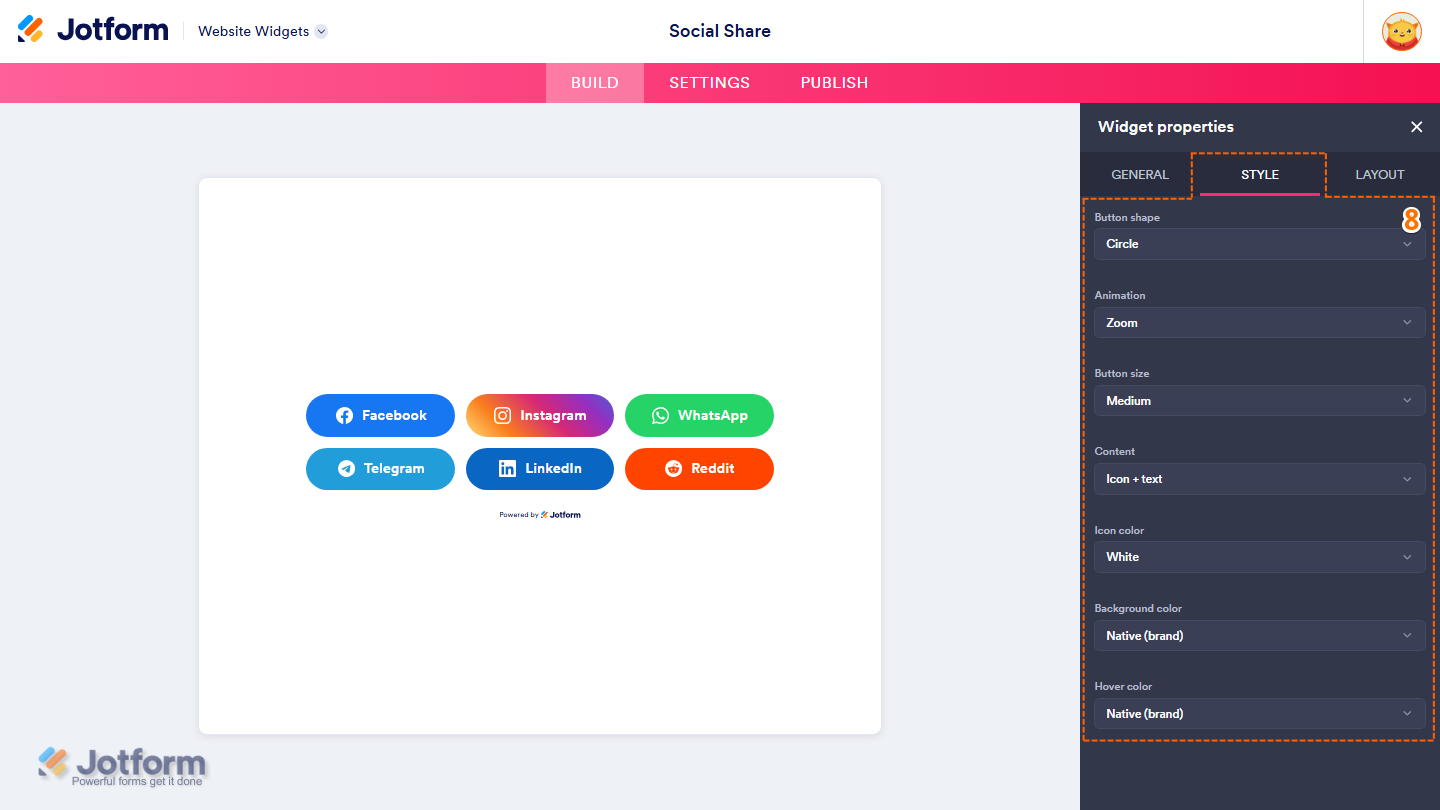This screenshot has width=1440, height=810.
Task: Click the Facebook share button
Action: [380, 416]
